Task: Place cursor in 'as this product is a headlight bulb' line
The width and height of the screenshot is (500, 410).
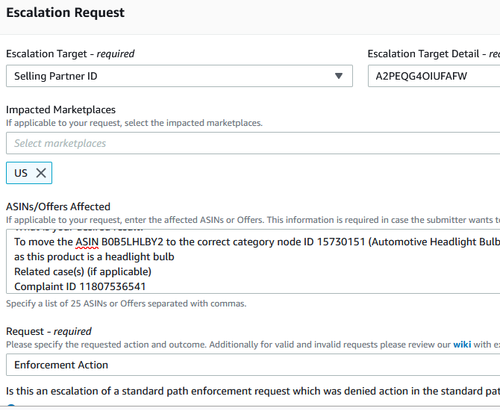Action: pos(94,257)
